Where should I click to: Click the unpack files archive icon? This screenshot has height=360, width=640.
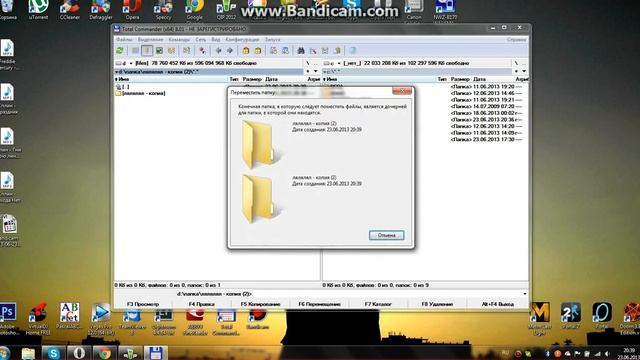(x=258, y=51)
